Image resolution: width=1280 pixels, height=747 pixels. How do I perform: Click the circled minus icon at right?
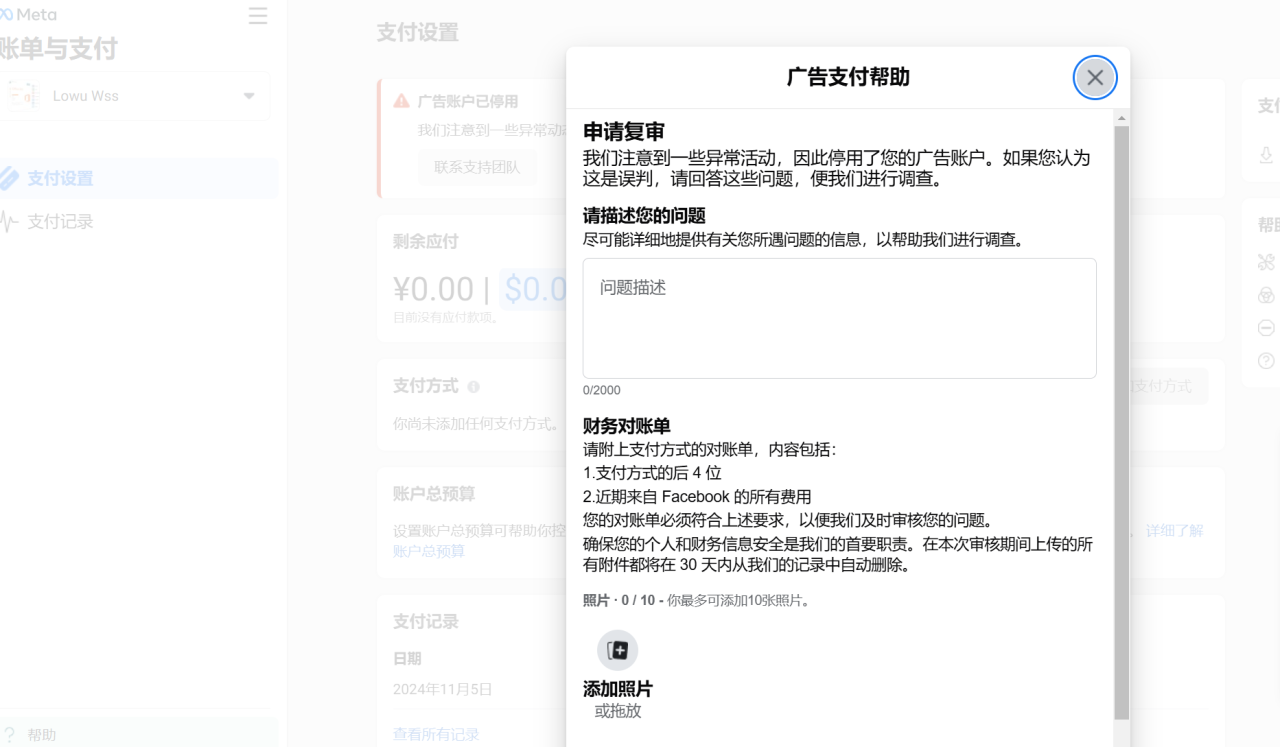(1266, 328)
